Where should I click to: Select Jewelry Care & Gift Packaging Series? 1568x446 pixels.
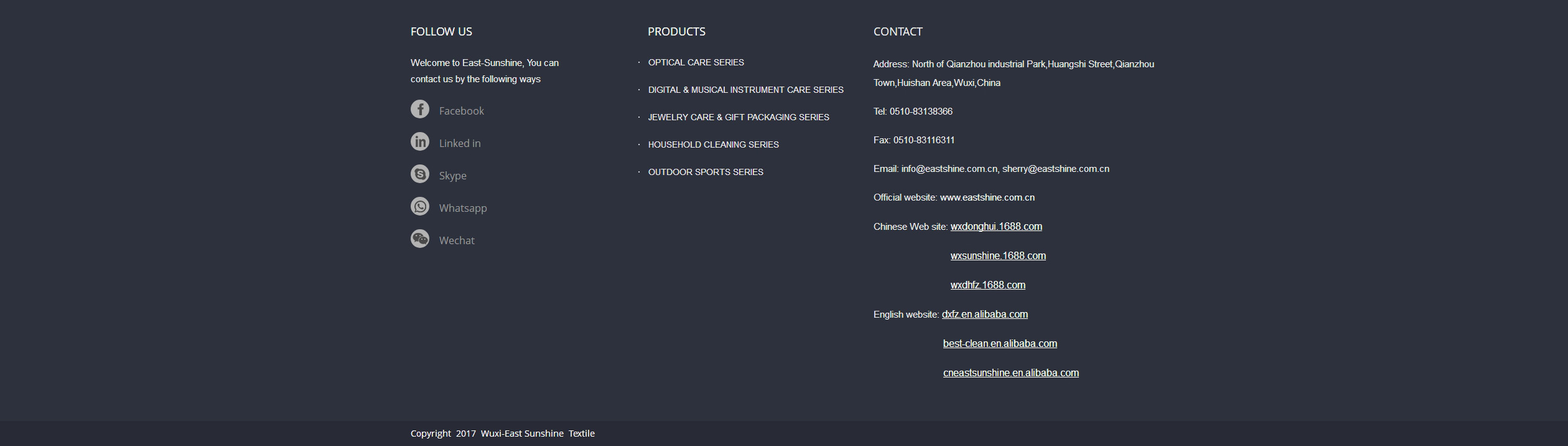click(738, 117)
